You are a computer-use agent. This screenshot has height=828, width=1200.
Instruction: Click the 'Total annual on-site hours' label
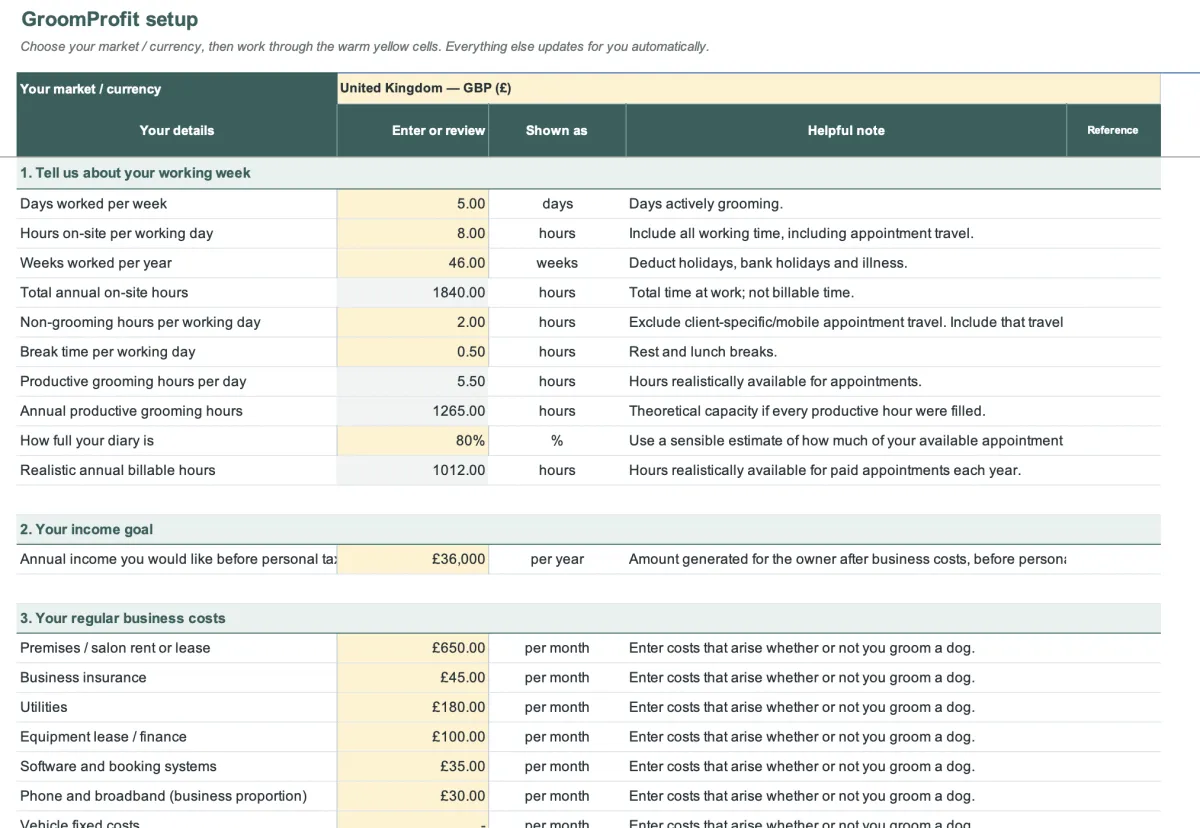click(104, 293)
